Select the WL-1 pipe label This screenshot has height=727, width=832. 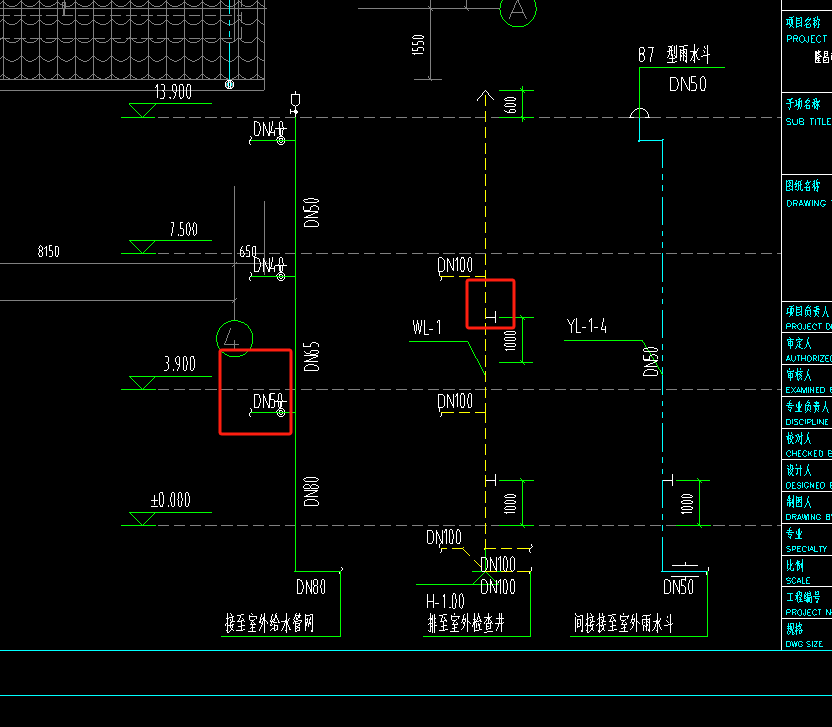click(x=427, y=327)
